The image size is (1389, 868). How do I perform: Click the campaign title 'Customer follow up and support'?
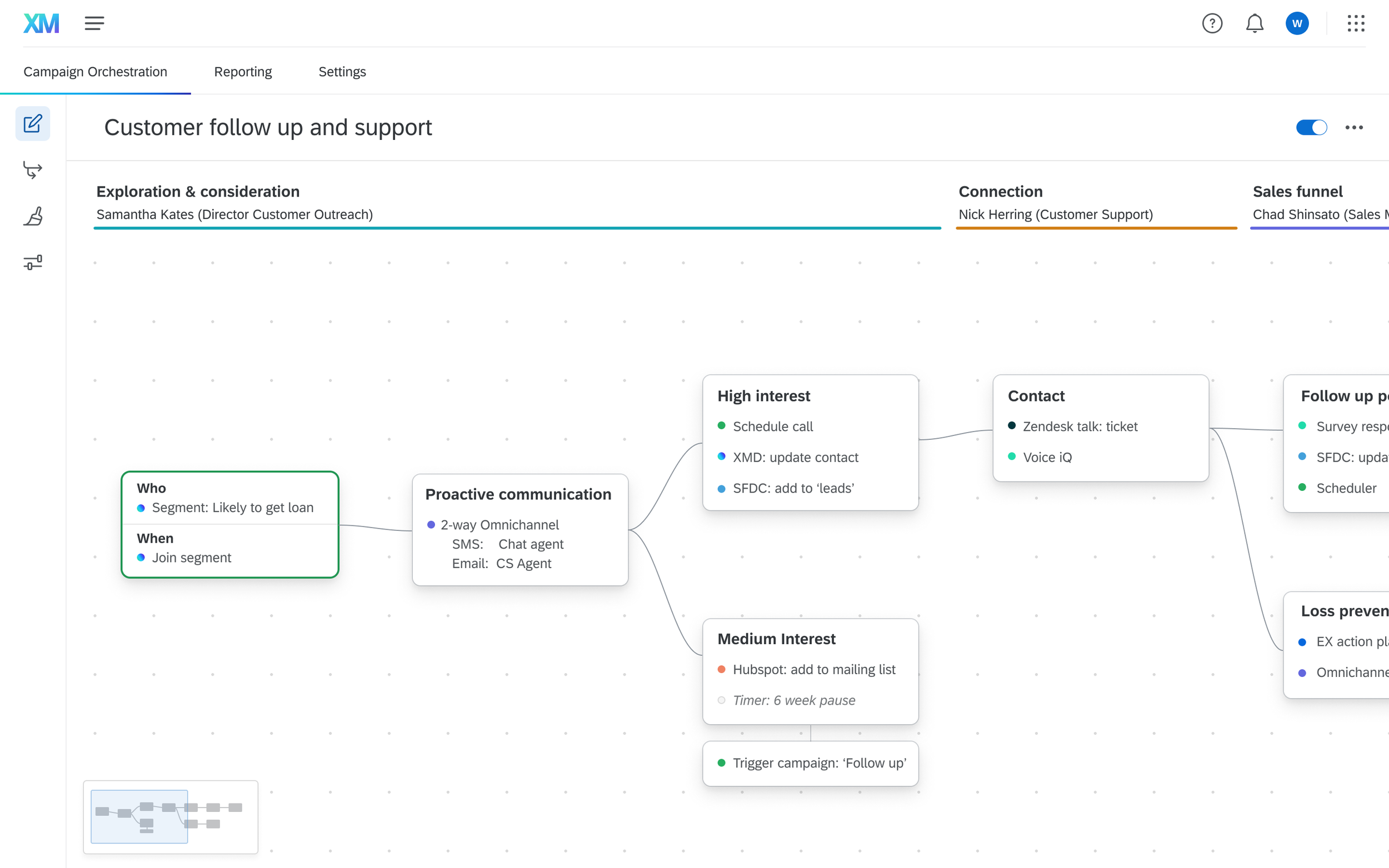(268, 127)
